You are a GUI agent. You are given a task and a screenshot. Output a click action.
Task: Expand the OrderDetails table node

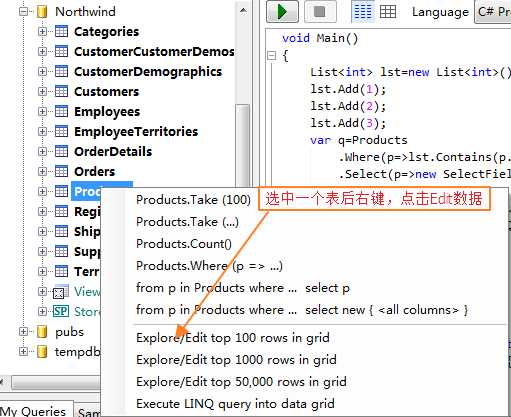pyautogui.click(x=42, y=152)
